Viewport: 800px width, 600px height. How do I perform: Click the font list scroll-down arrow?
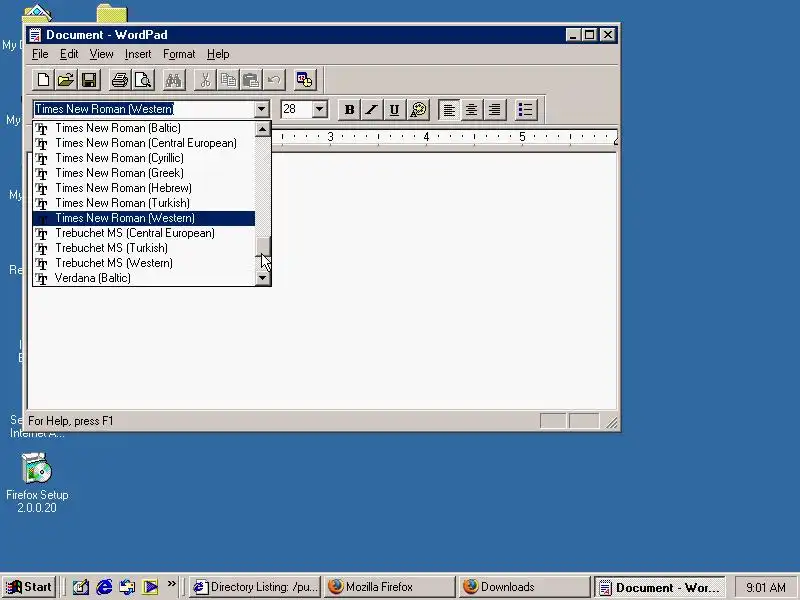pos(263,278)
